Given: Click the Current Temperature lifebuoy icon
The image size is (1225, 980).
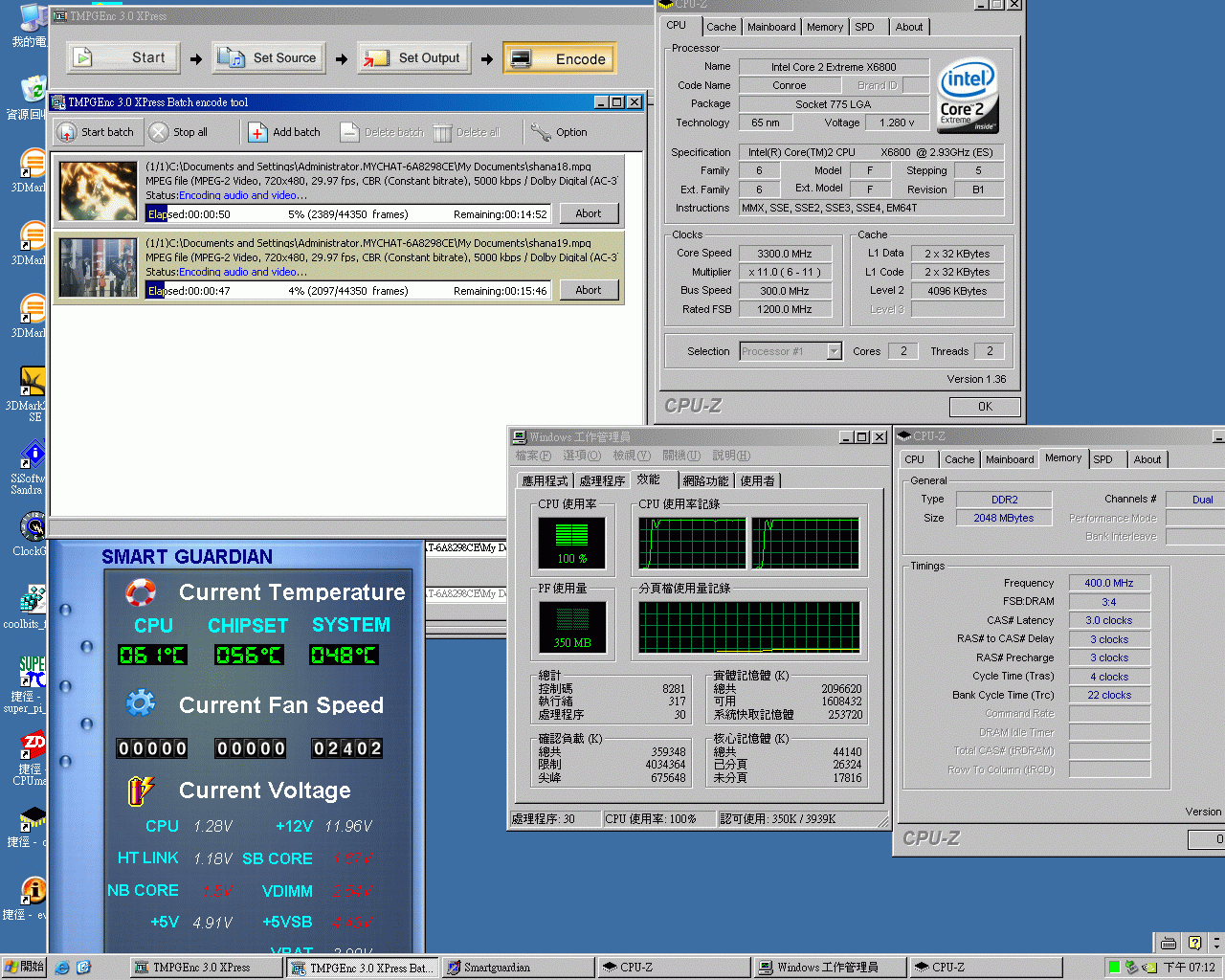Looking at the screenshot, I should [141, 592].
